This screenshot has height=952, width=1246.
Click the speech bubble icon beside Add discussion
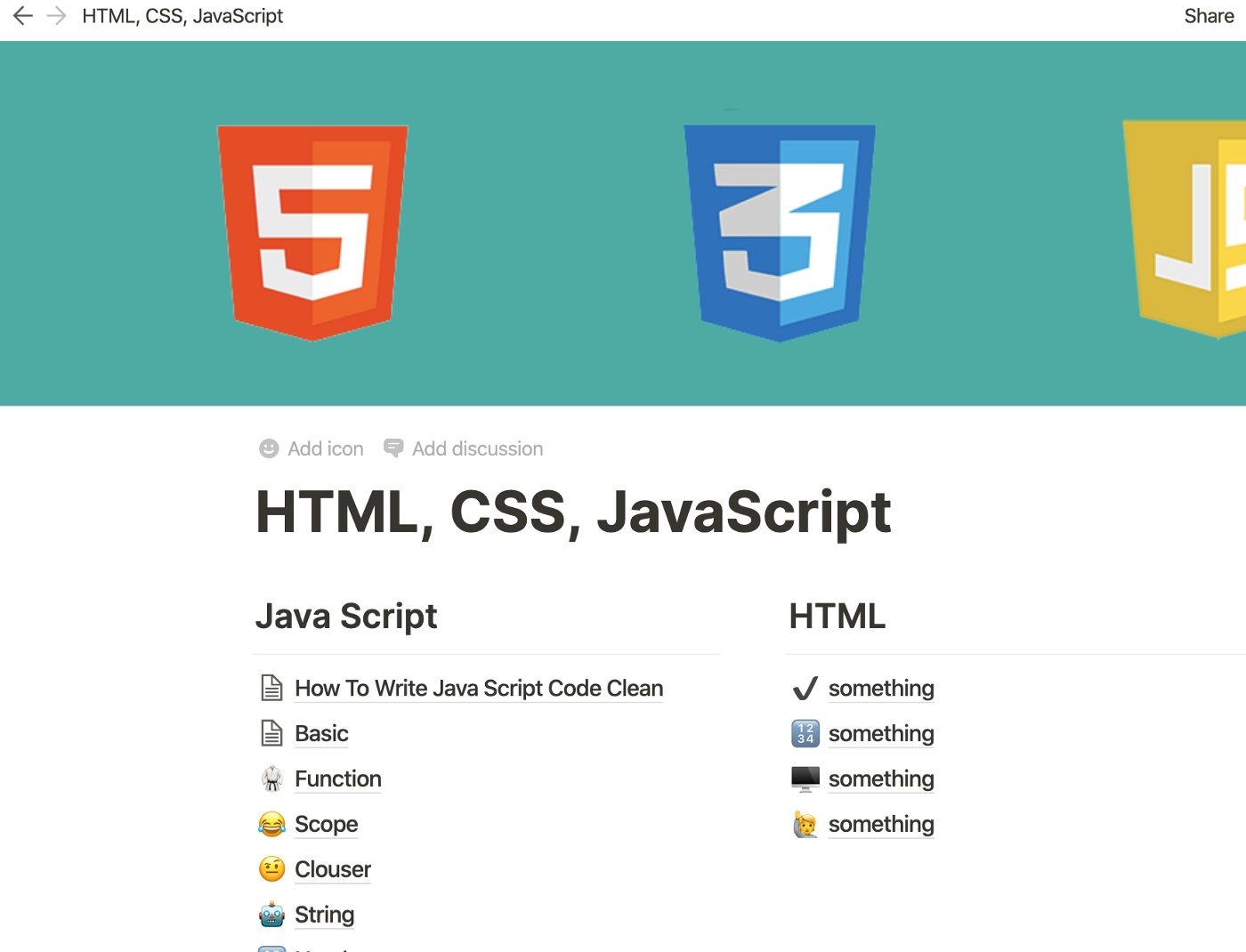[x=393, y=448]
